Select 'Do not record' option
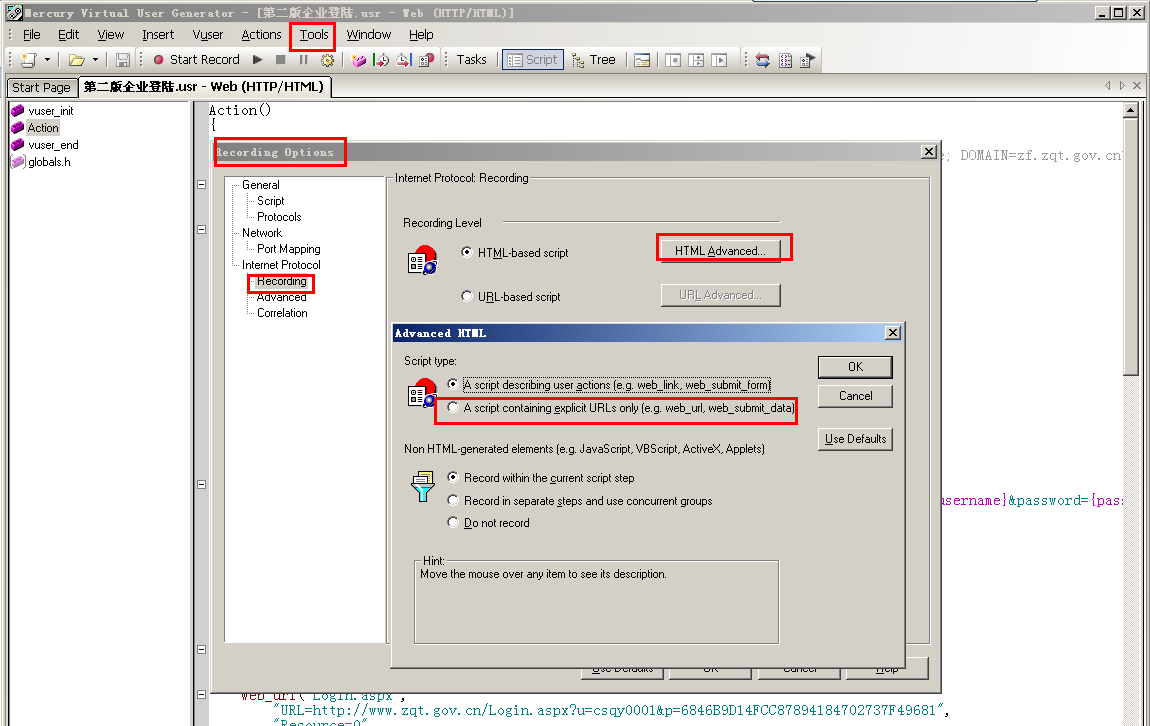 click(452, 522)
